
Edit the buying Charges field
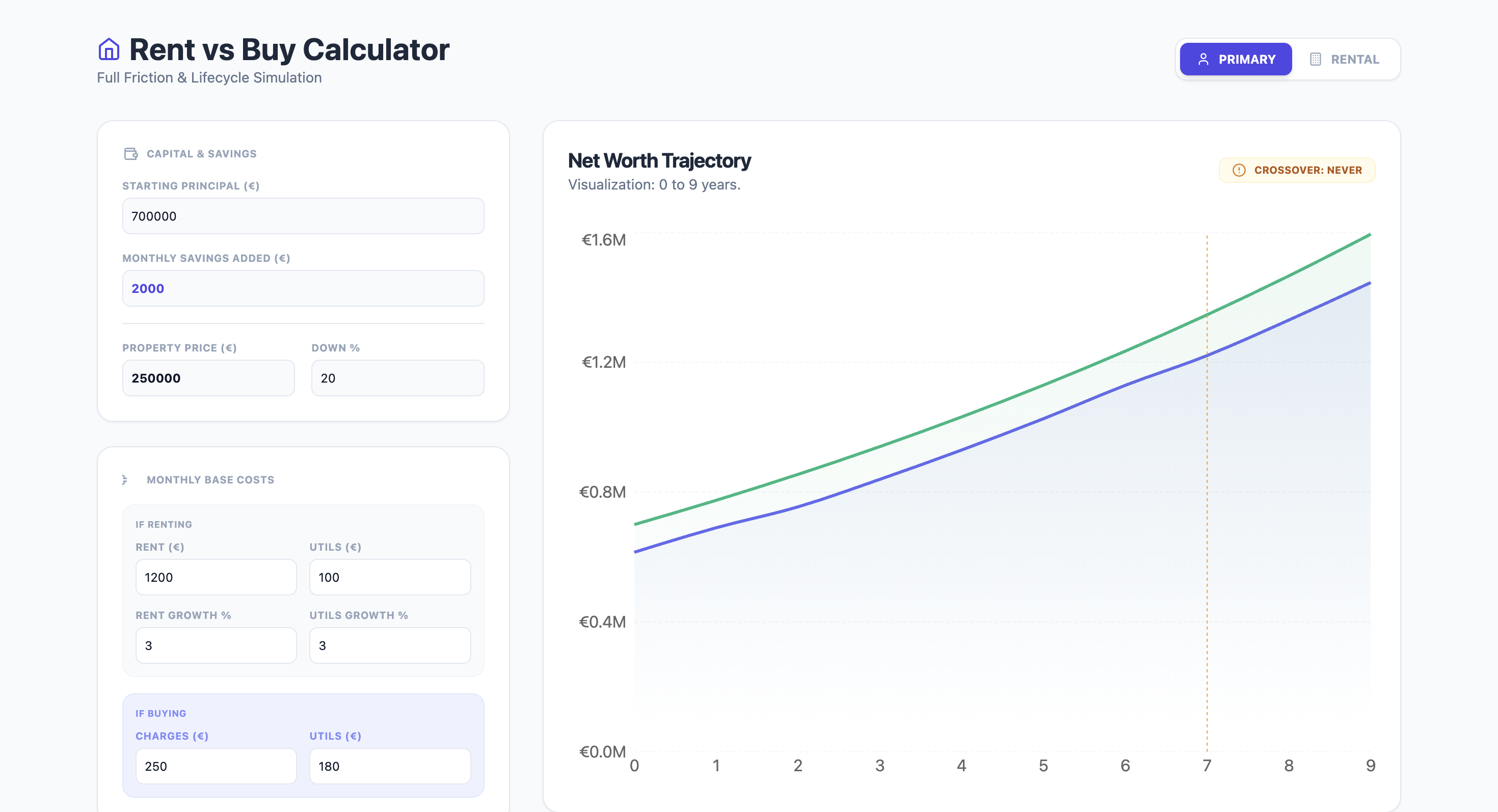point(216,766)
